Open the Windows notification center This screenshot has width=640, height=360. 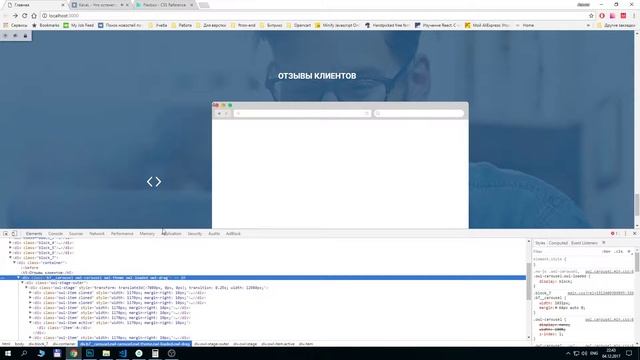pos(629,353)
